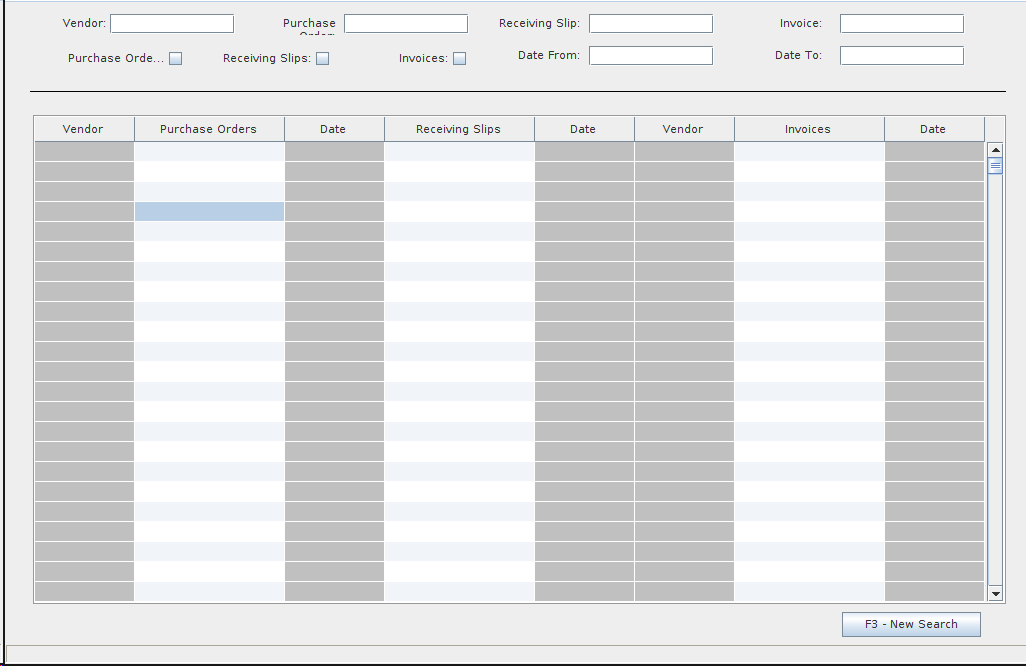This screenshot has width=1026, height=666.
Task: Select the Invoice text field
Action: (x=902, y=24)
